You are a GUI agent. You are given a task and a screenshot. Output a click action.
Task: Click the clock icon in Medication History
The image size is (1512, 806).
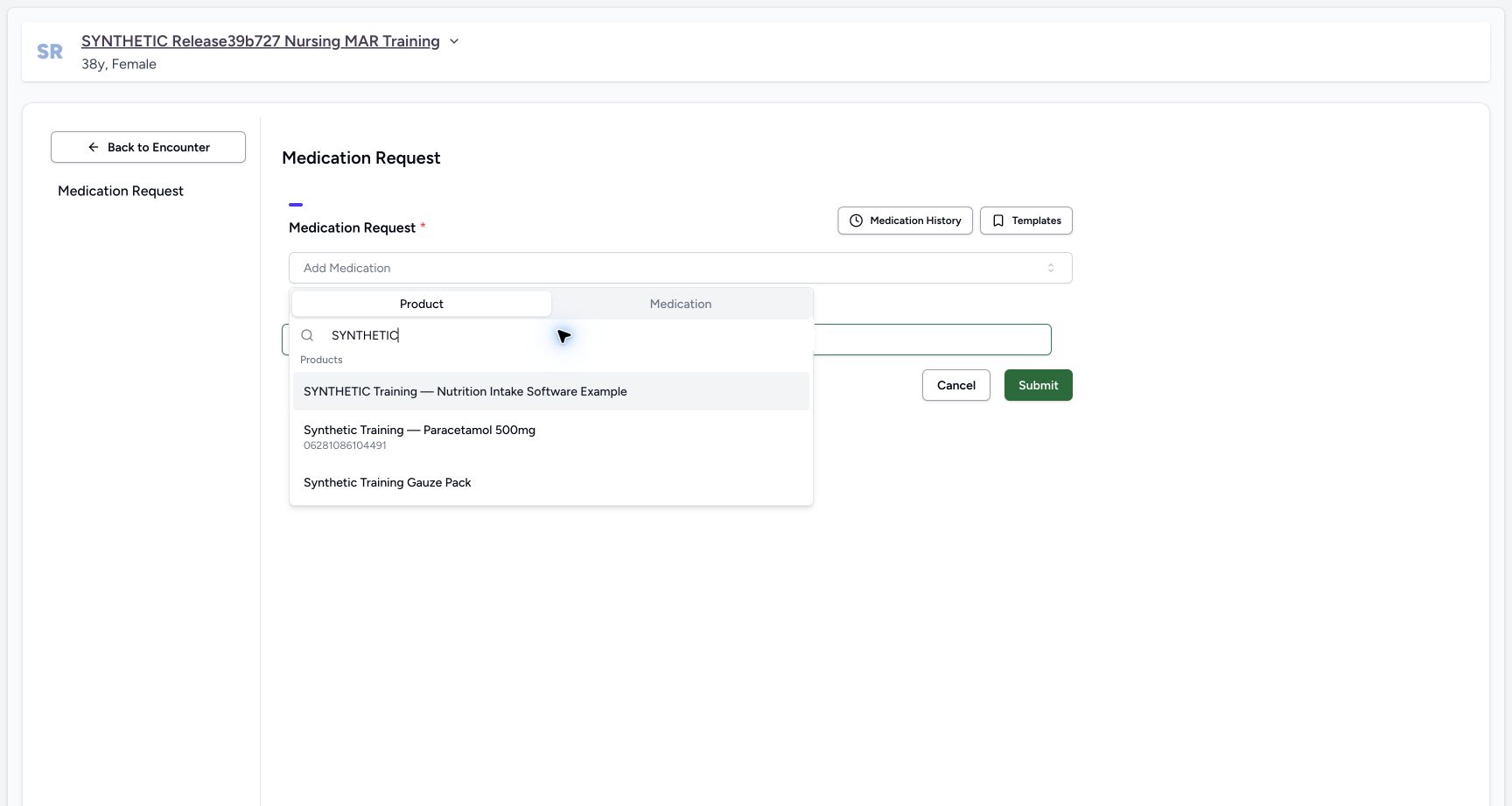[x=857, y=221]
